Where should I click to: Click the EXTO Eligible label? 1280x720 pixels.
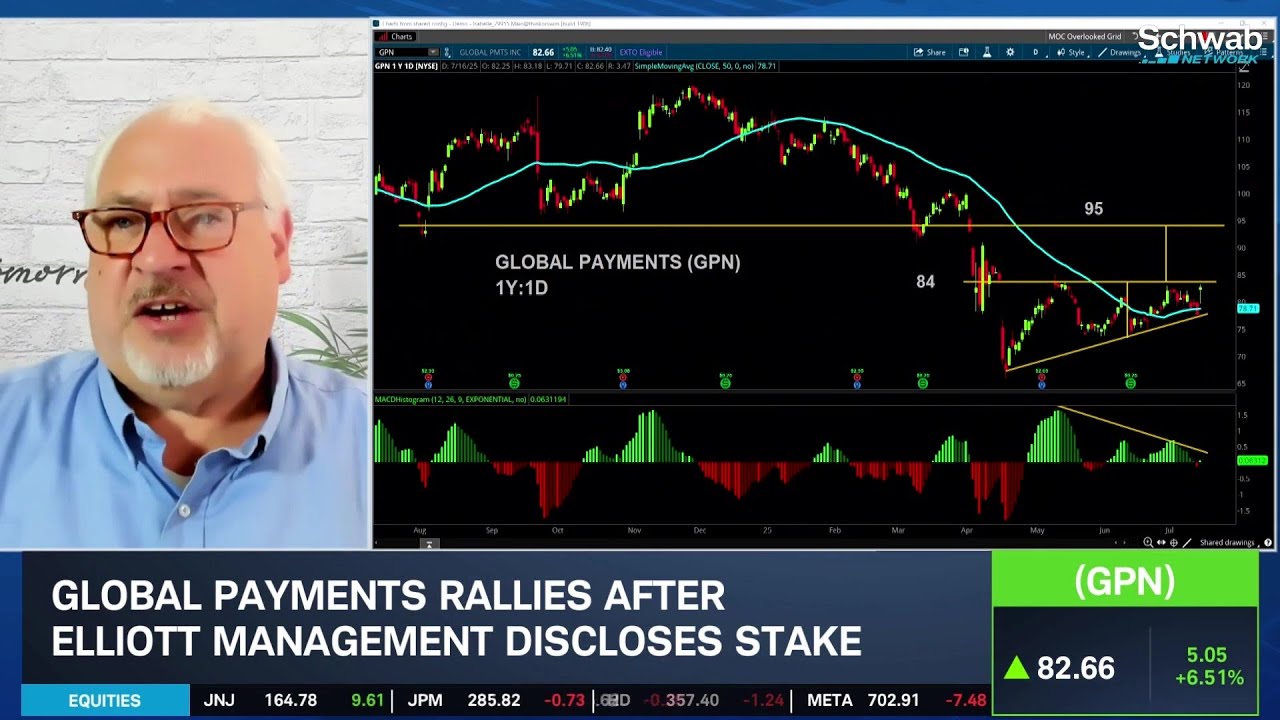point(640,52)
